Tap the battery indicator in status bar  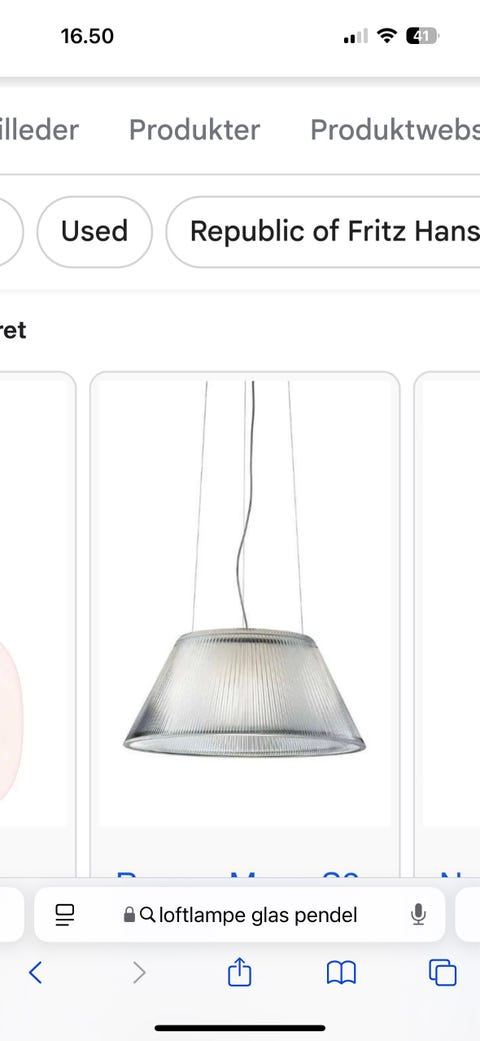[422, 36]
